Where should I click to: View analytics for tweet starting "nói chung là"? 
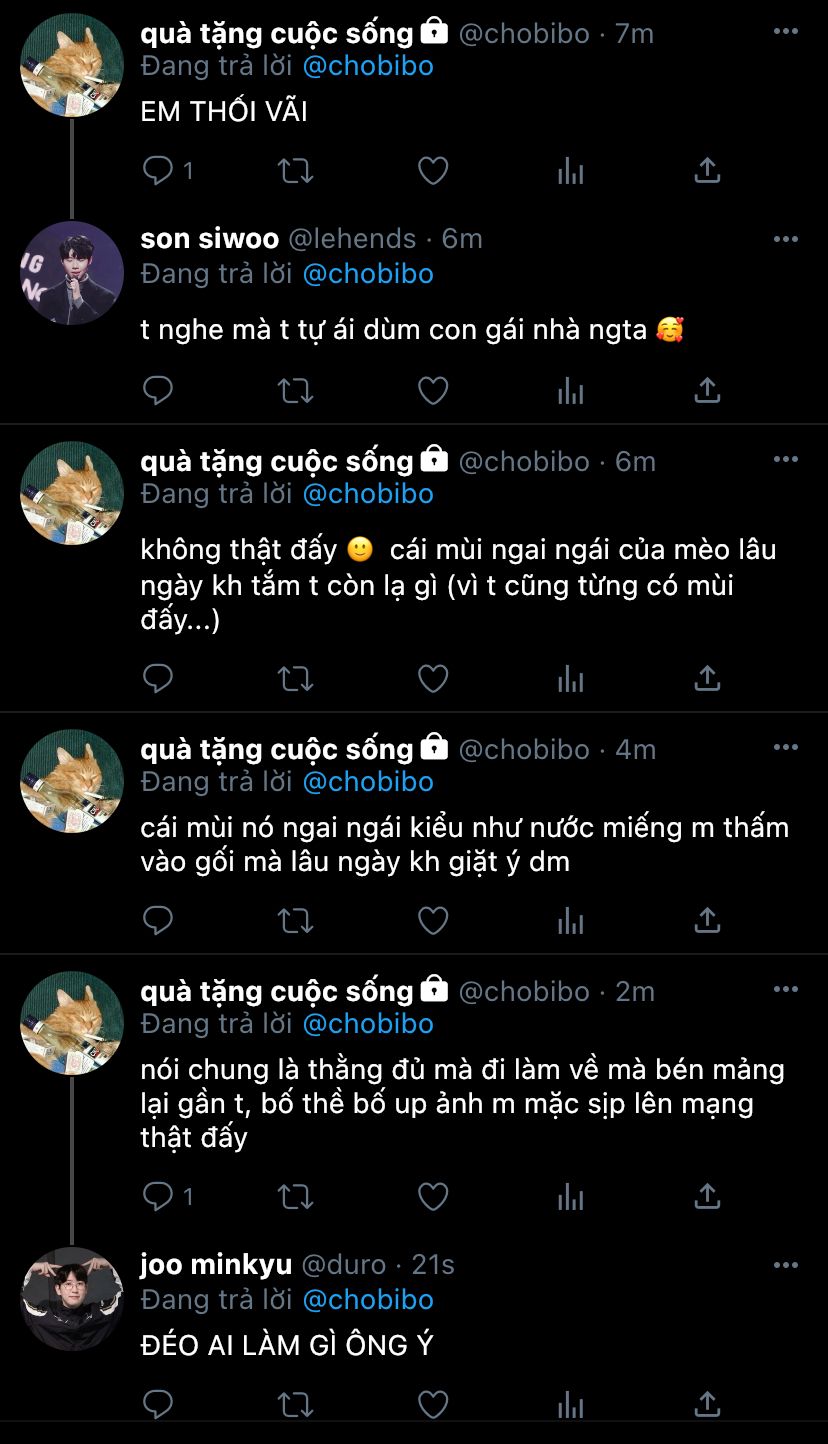point(570,1196)
